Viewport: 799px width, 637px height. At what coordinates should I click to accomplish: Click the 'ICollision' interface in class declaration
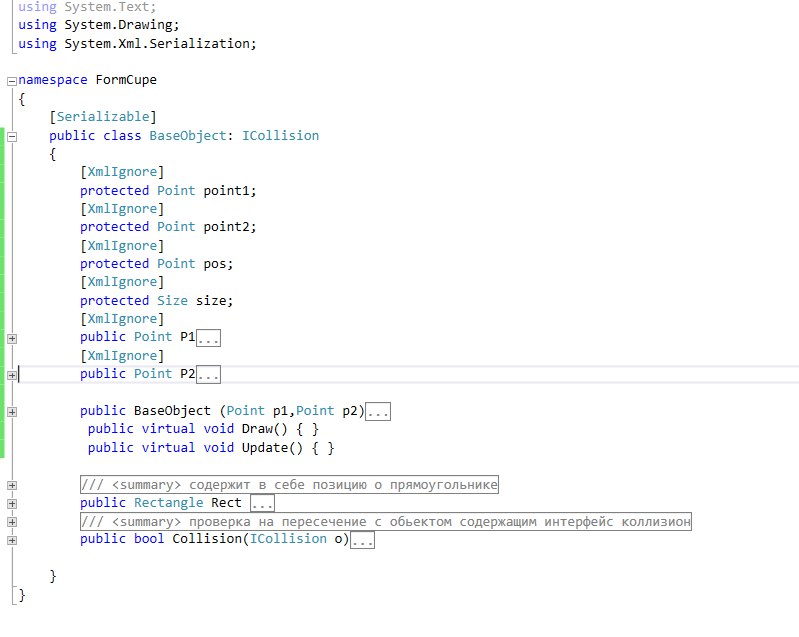pyautogui.click(x=280, y=136)
